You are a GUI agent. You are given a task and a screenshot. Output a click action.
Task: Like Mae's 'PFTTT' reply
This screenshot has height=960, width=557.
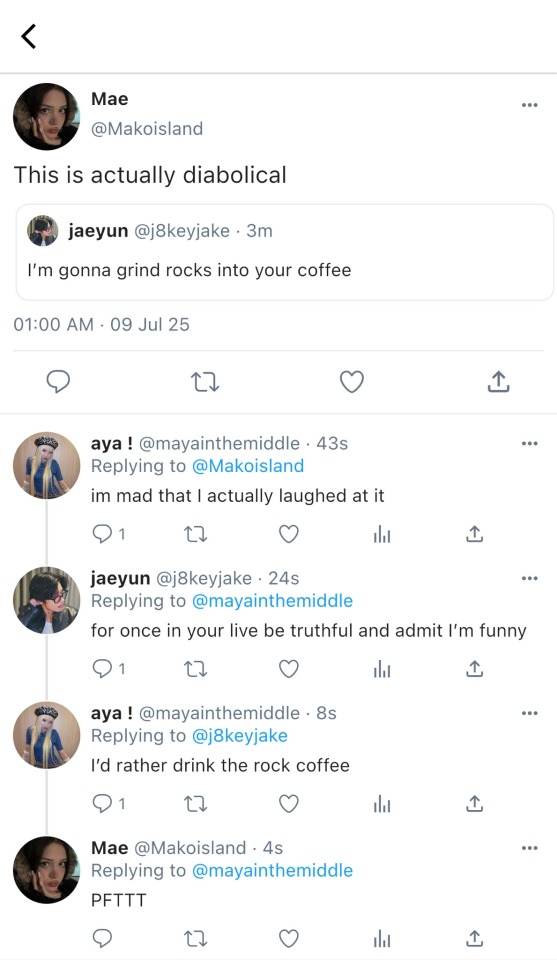pos(289,939)
